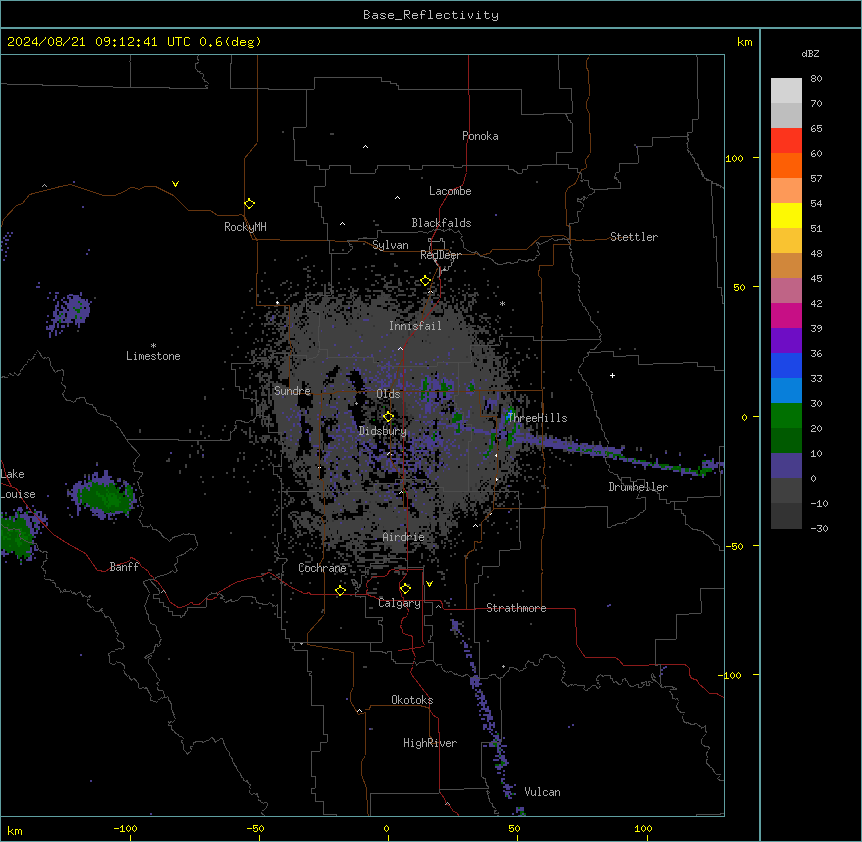
Task: Click the asterisk marker east of Innisfail
Action: (x=502, y=303)
